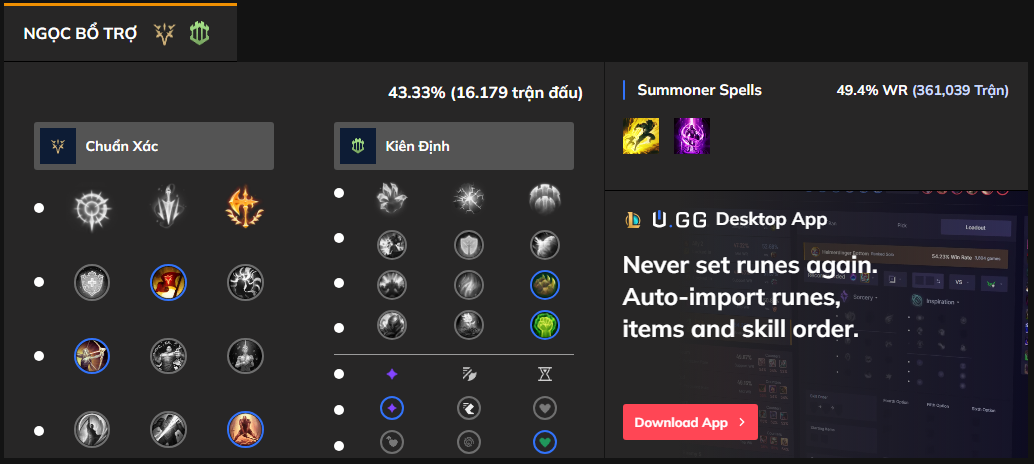Select the Overheal shield rune
This screenshot has height=464, width=1034.
[x=92, y=283]
